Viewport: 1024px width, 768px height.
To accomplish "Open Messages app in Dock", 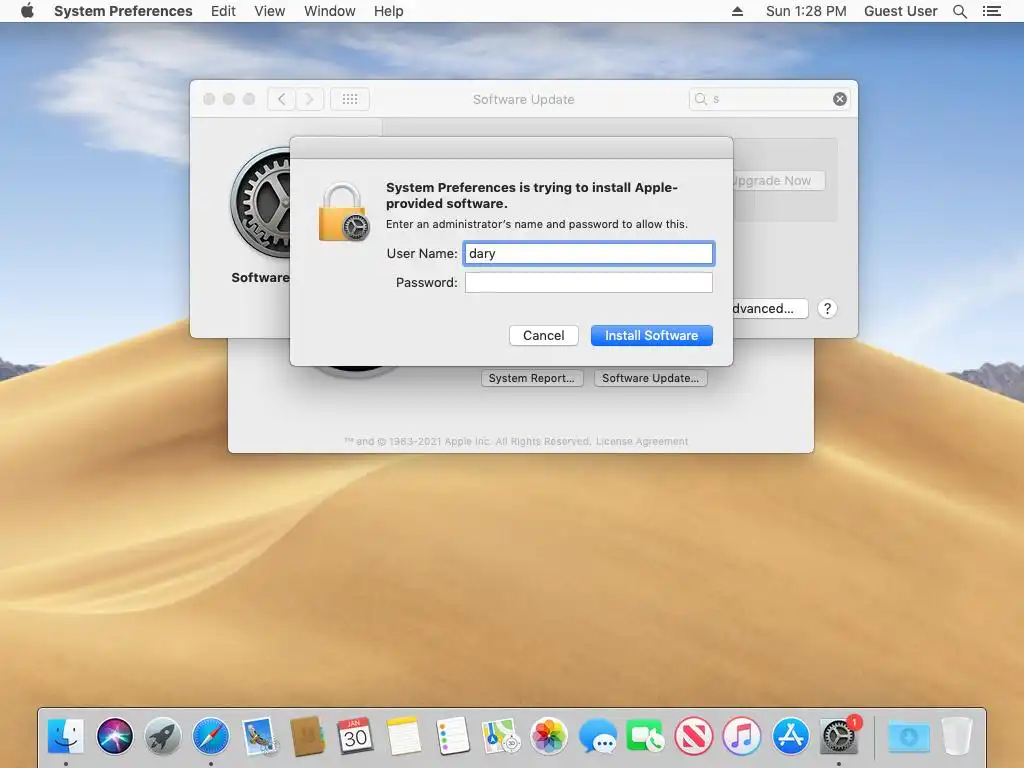I will click(597, 736).
